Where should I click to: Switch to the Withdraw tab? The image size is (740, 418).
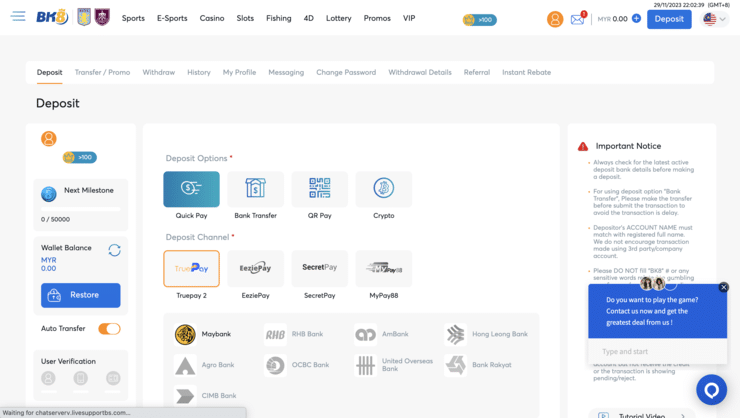point(159,73)
